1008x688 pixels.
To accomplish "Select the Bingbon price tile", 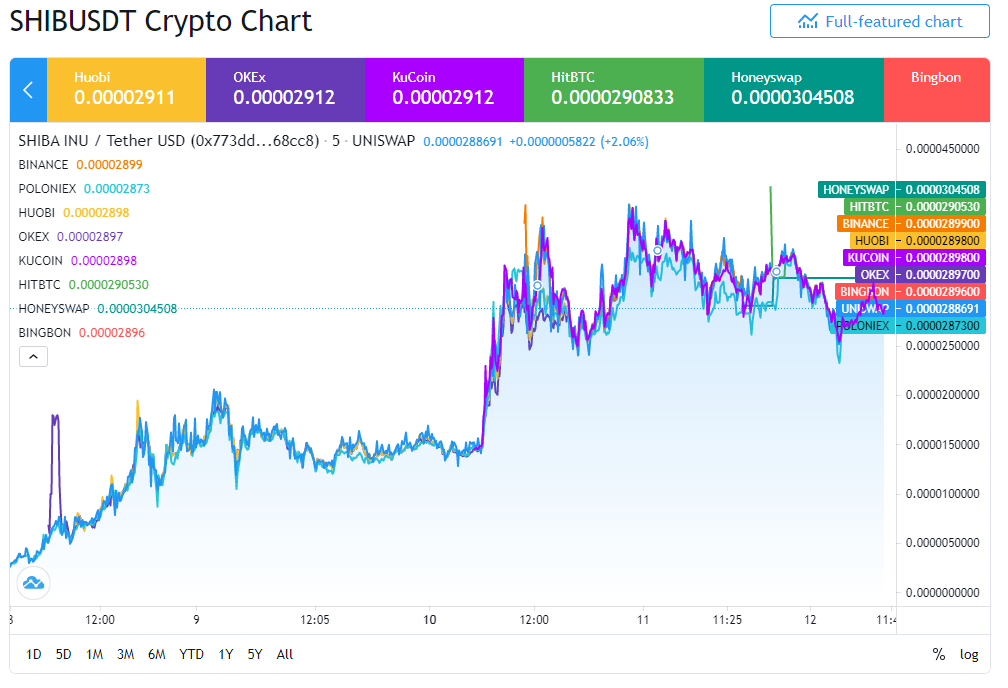I will (x=937, y=90).
